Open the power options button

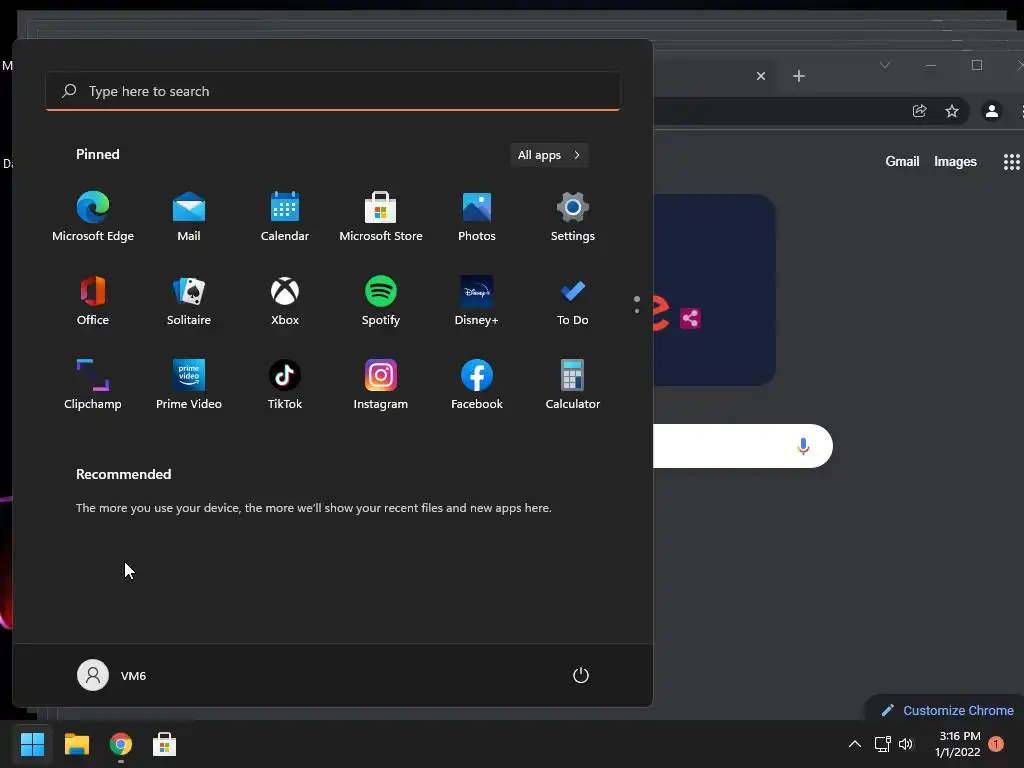tap(581, 675)
